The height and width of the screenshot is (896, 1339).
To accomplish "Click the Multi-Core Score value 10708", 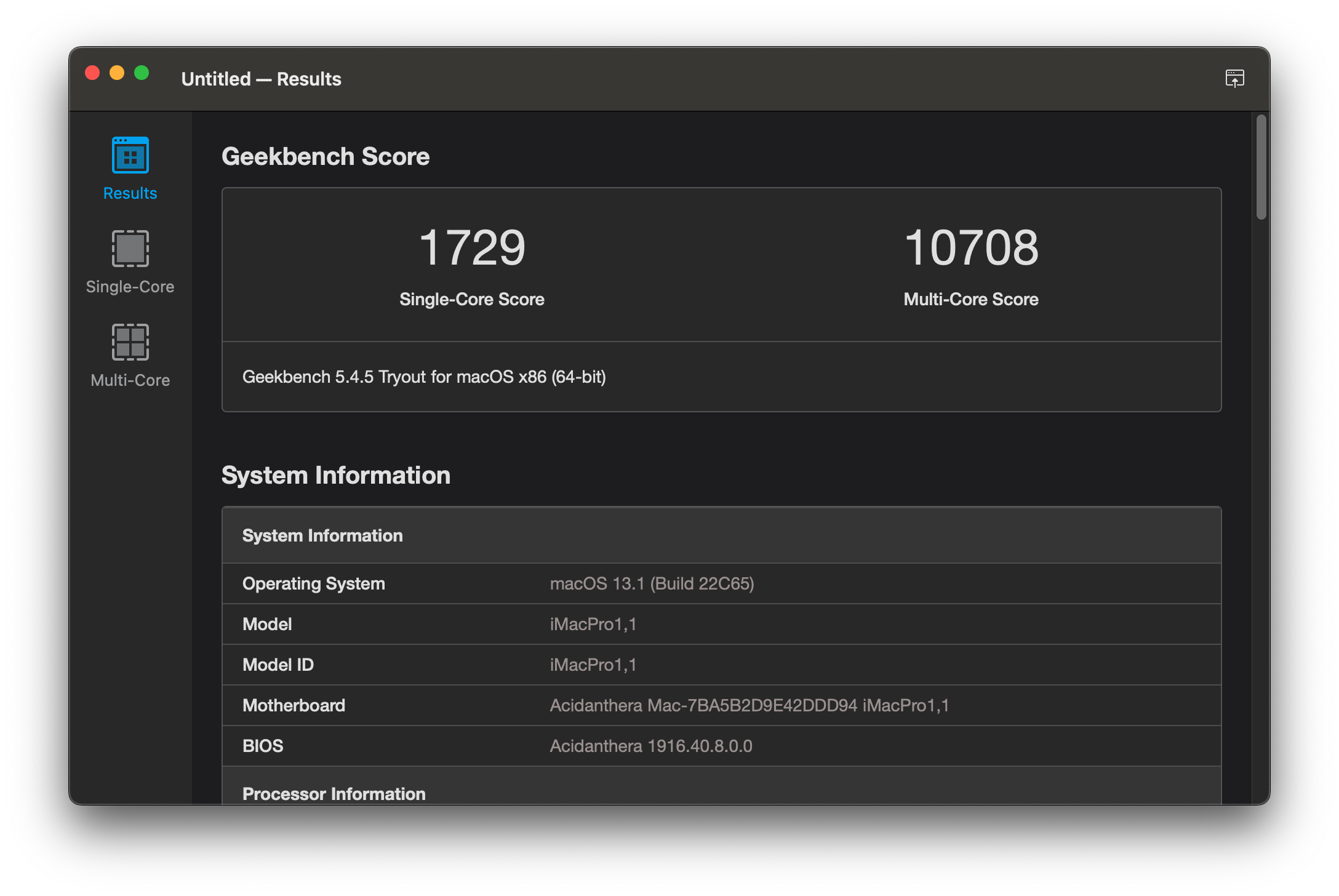I will (970, 248).
